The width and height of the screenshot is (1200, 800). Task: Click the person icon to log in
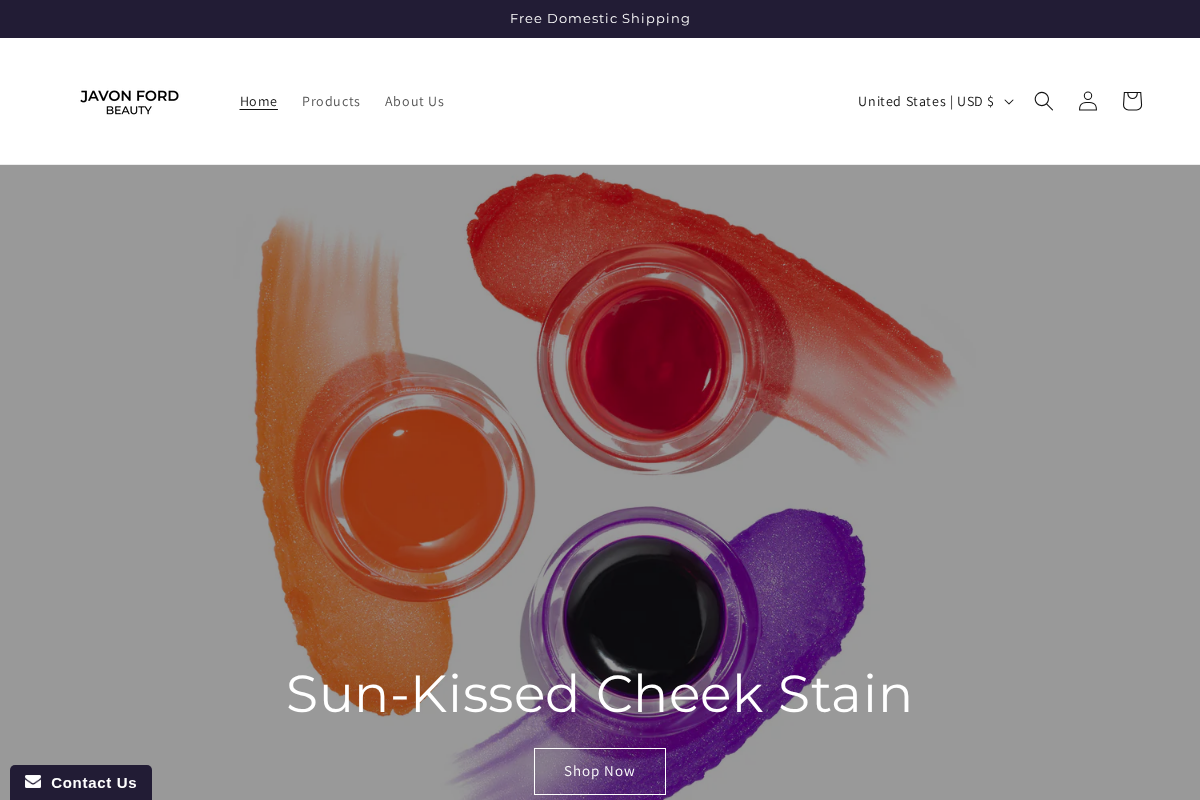point(1087,101)
